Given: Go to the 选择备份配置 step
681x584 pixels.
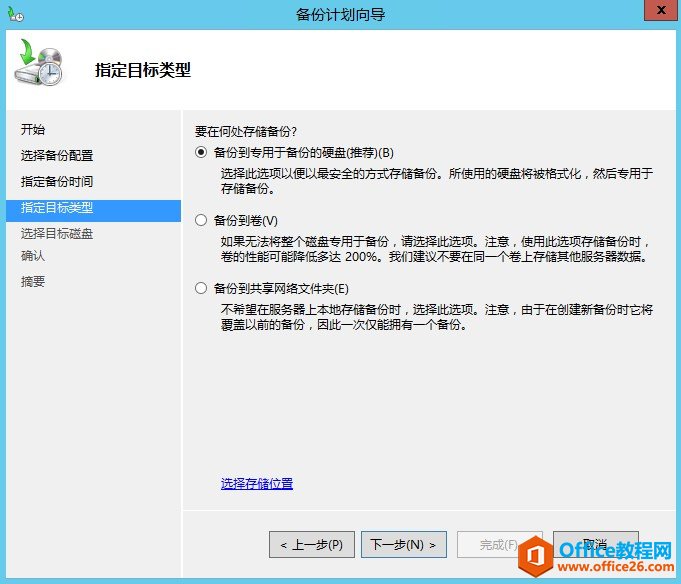Looking at the screenshot, I should point(57,155).
